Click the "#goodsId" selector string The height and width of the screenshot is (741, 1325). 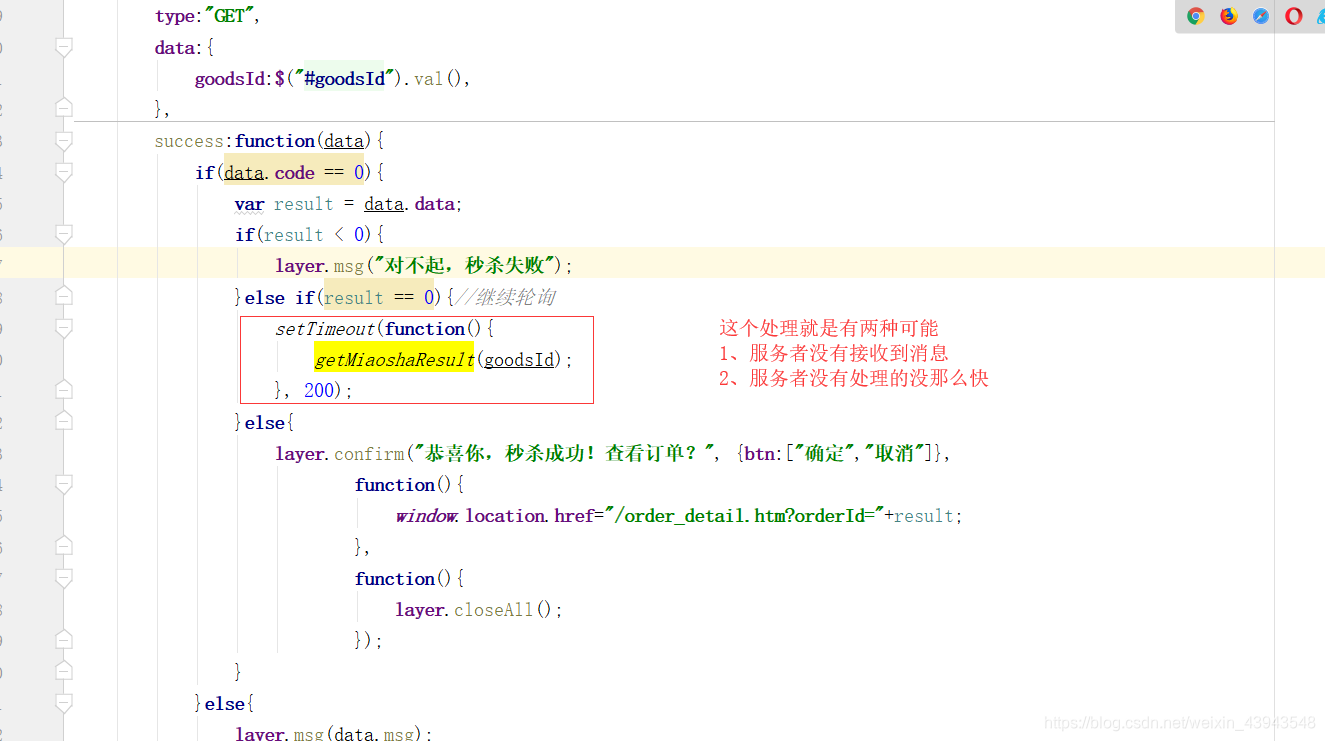click(x=345, y=79)
